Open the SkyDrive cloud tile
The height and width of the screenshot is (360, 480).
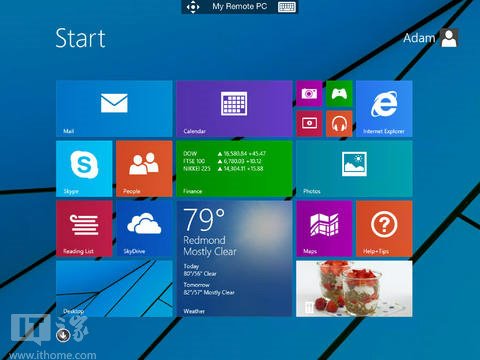coord(144,228)
